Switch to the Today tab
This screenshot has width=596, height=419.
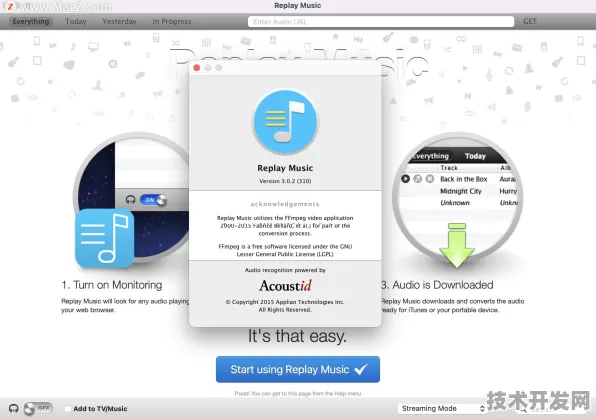click(76, 21)
